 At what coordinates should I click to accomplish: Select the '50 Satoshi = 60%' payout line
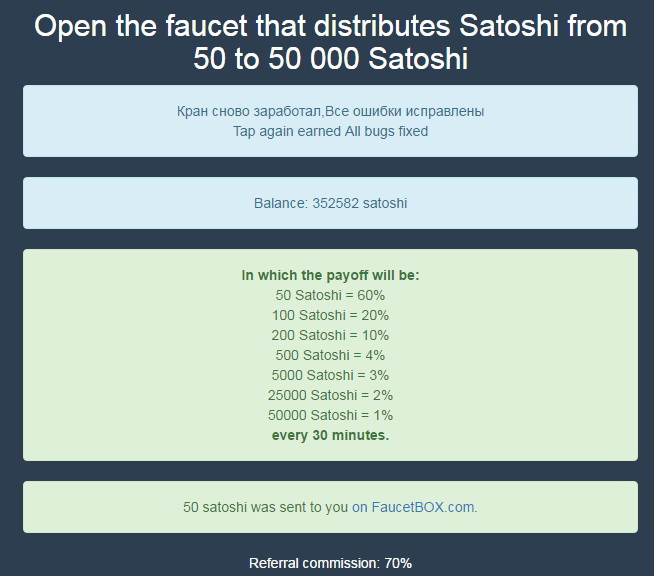[x=330, y=295]
